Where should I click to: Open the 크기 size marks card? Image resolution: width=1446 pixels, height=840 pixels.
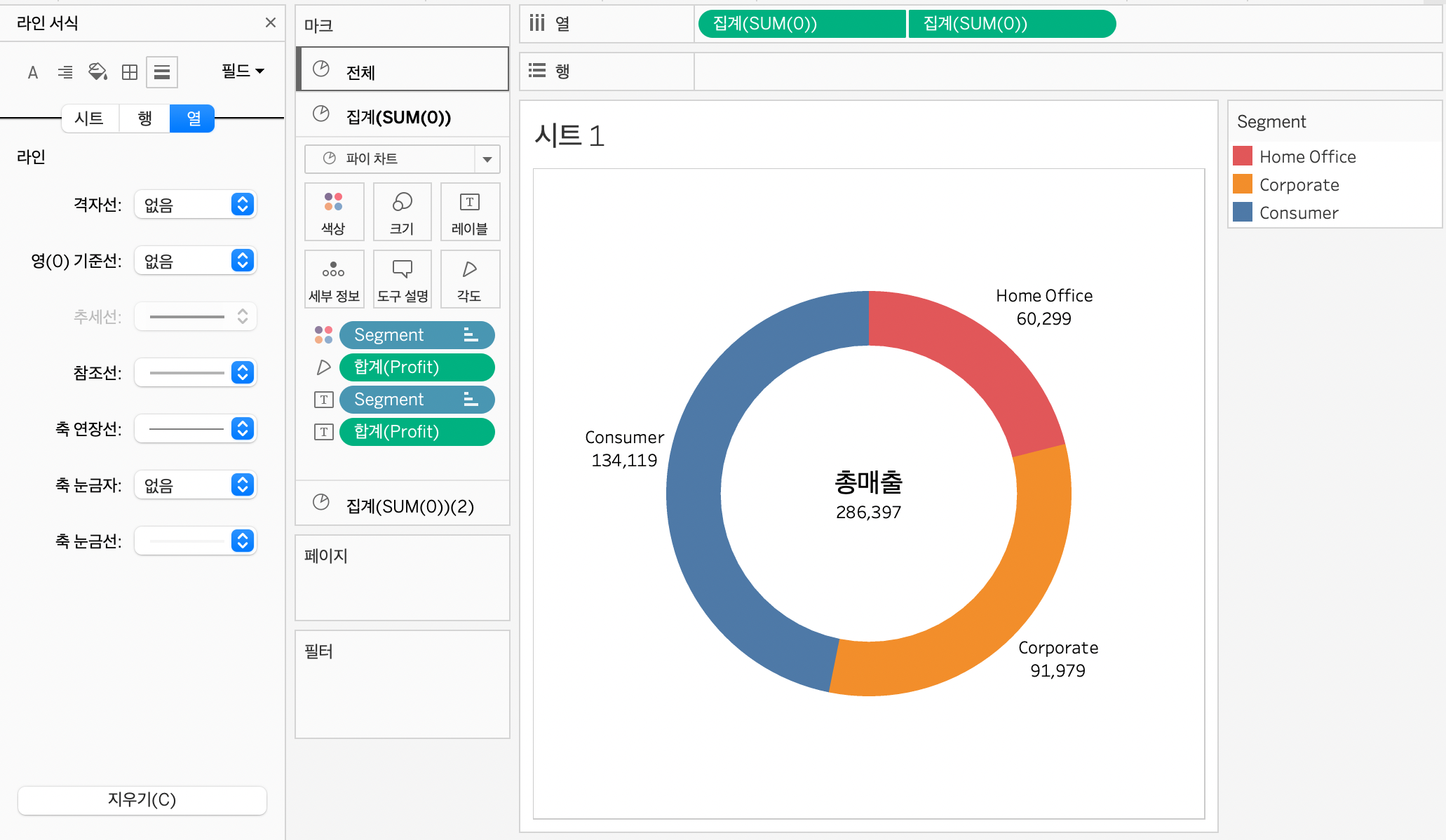click(x=402, y=212)
